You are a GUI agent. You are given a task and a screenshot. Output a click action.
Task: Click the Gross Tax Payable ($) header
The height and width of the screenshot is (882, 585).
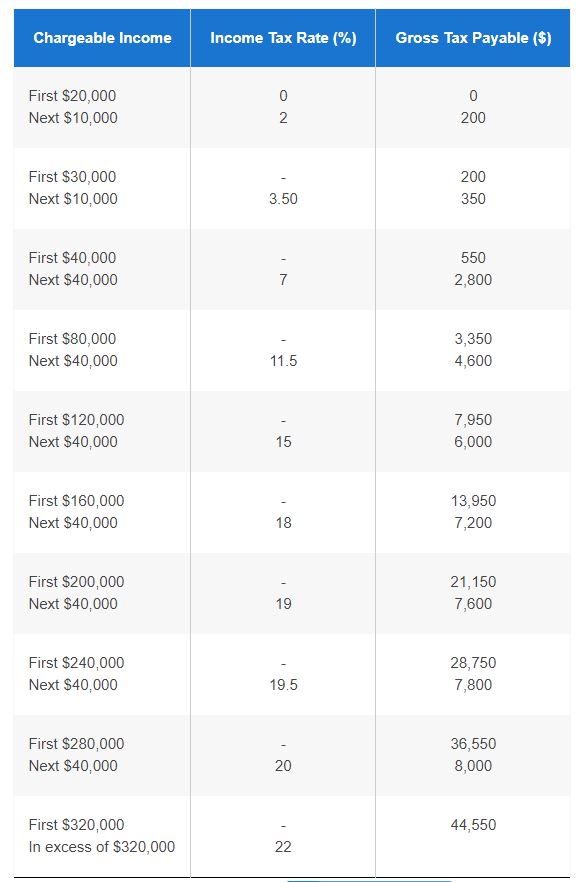(x=473, y=38)
